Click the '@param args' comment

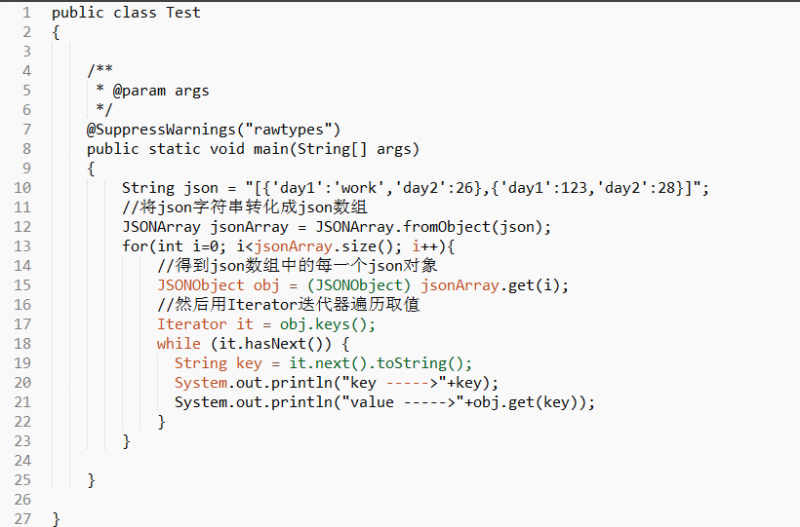tap(161, 91)
